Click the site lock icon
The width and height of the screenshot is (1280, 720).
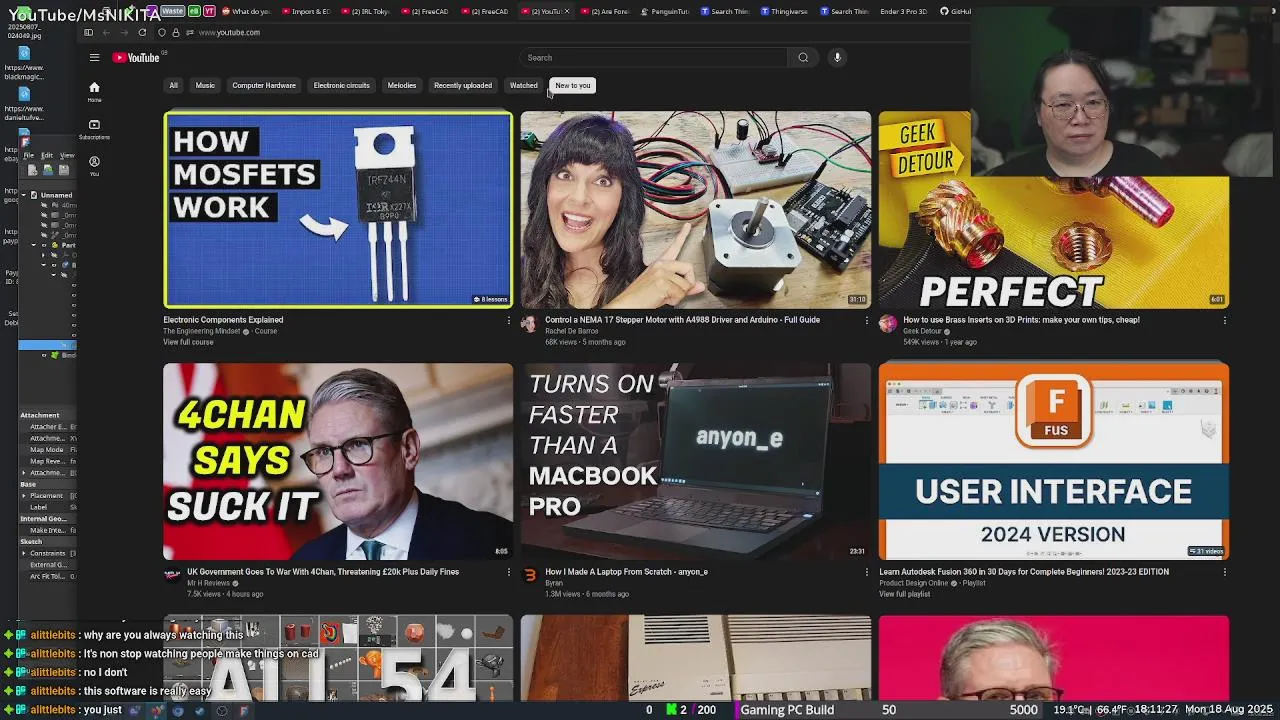pyautogui.click(x=177, y=33)
